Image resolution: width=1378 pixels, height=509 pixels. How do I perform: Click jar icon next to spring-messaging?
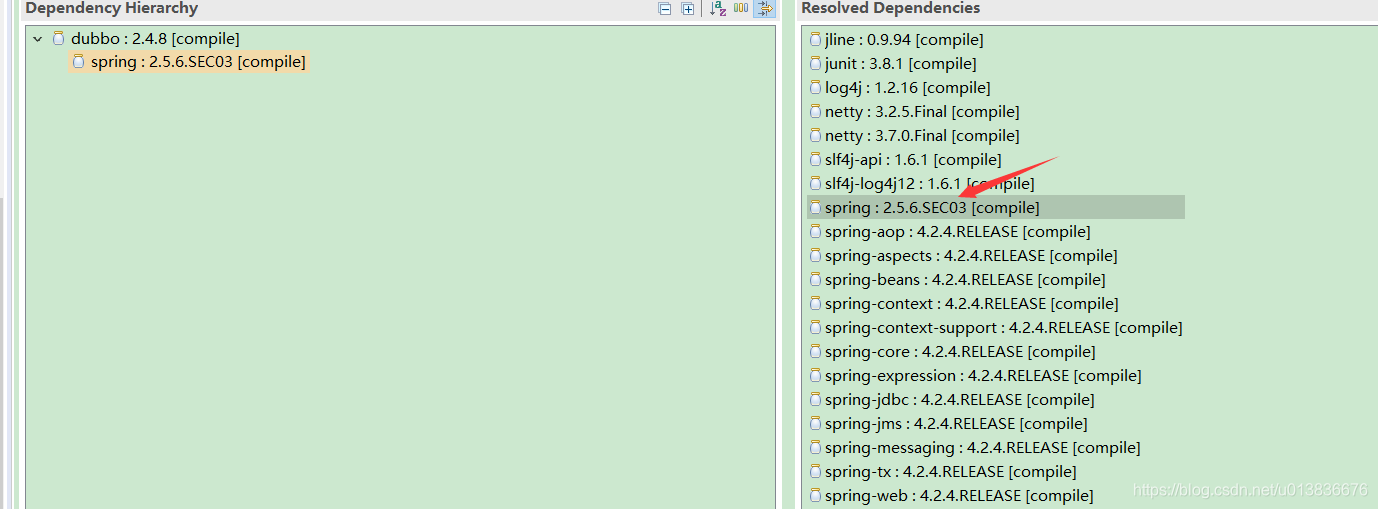pyautogui.click(x=815, y=448)
